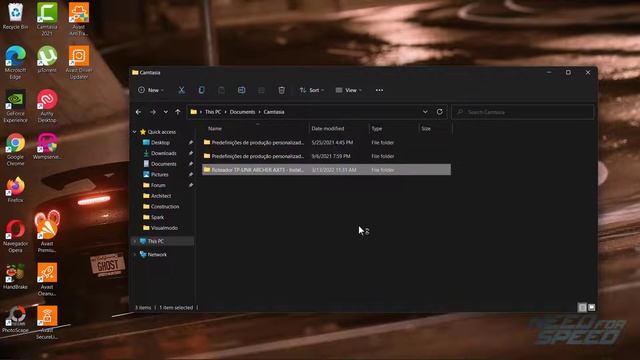Open the Sort dropdown menu
Image resolution: width=640 pixels, height=360 pixels.
pos(312,90)
